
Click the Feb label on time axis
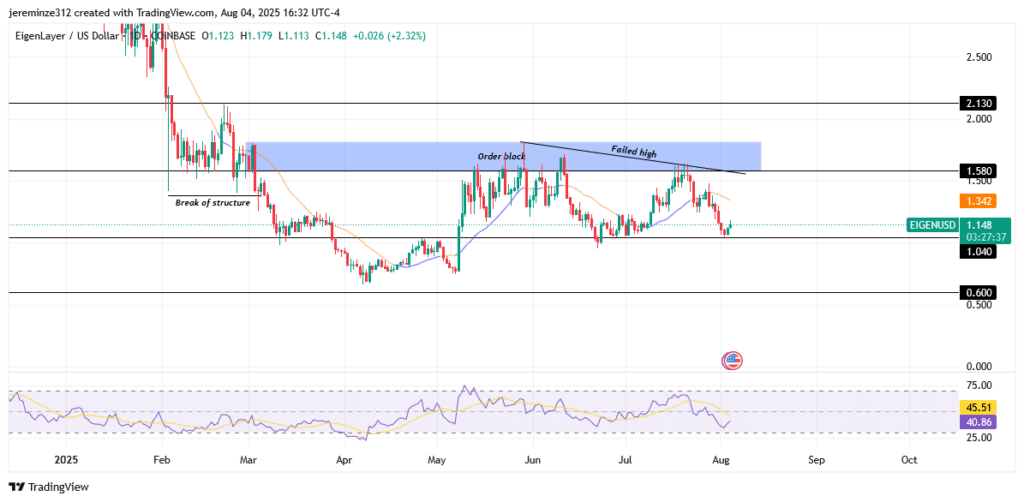[160, 460]
